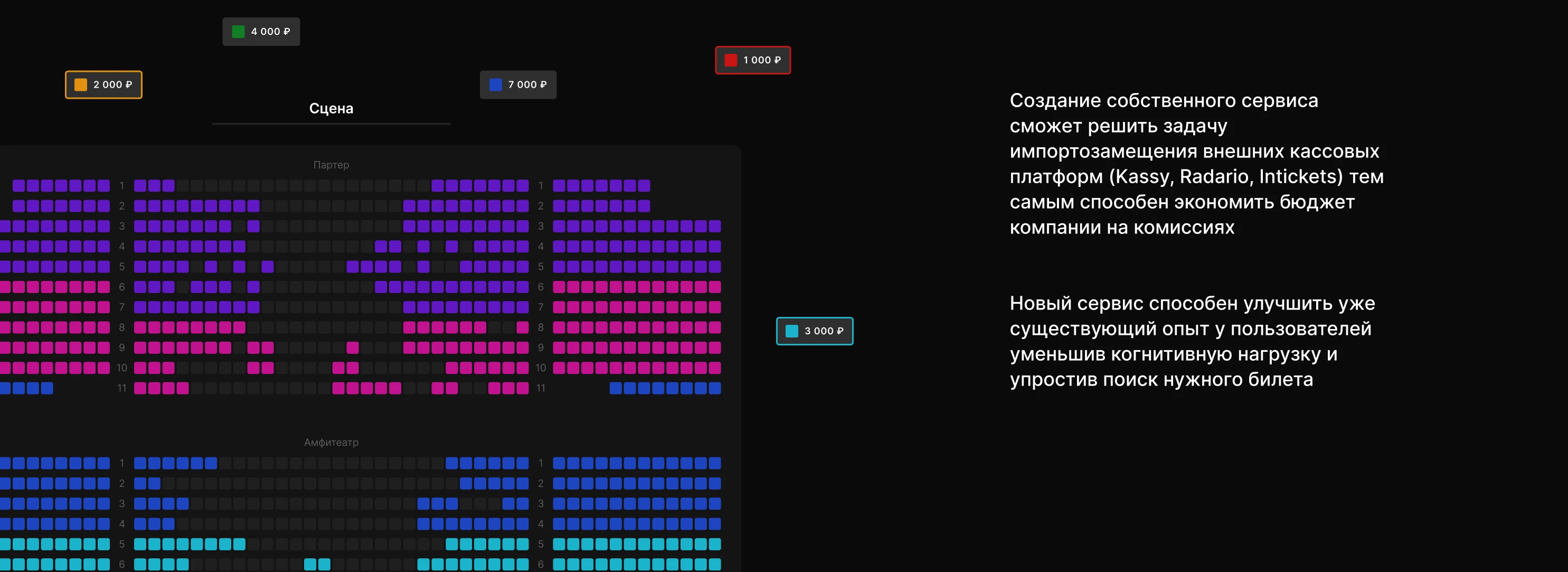This screenshot has height=572, width=1568.
Task: Click the red square in 1 000 ₽ chip
Action: (731, 60)
